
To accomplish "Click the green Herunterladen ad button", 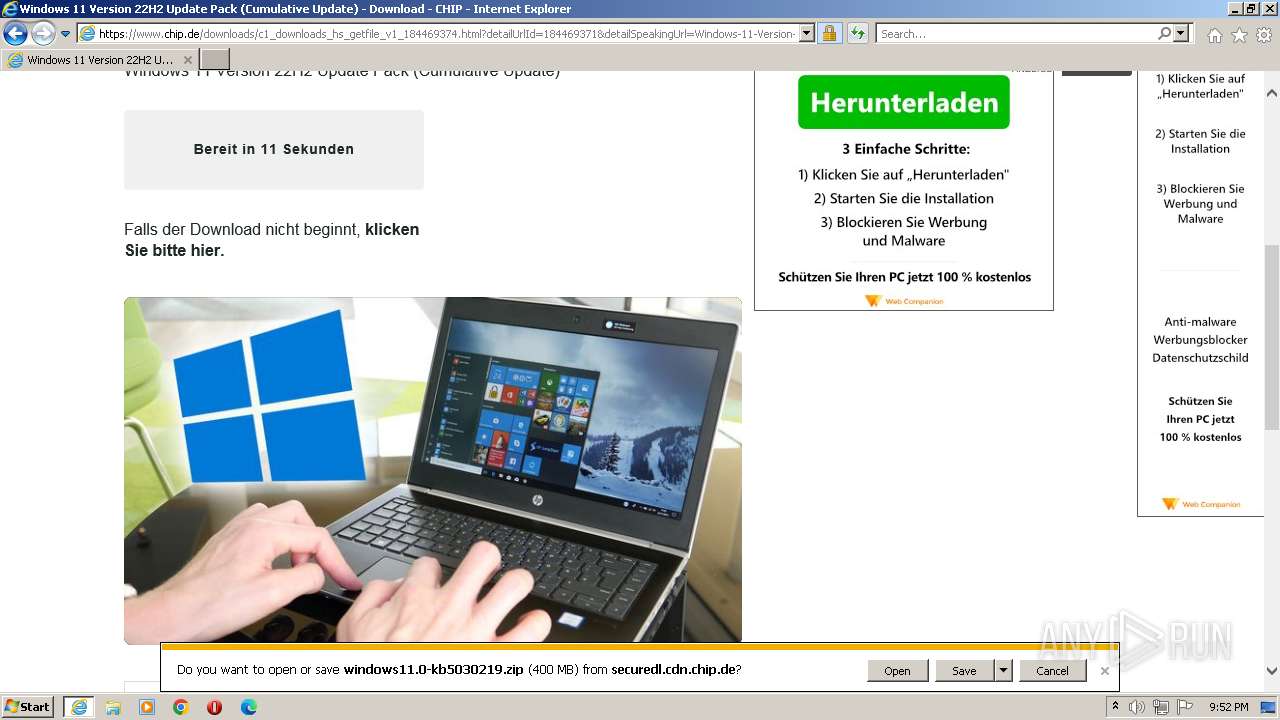I will click(x=904, y=102).
